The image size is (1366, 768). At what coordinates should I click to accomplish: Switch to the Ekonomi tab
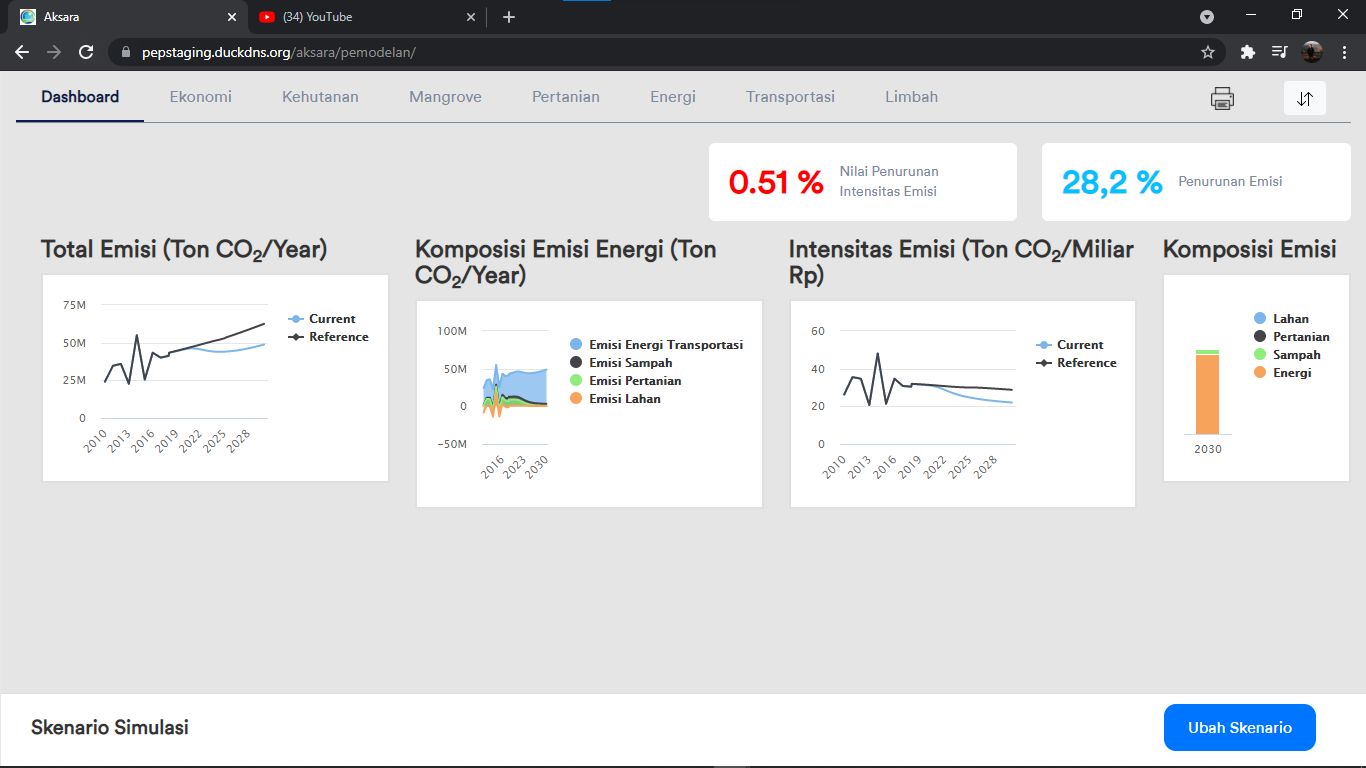(x=201, y=97)
